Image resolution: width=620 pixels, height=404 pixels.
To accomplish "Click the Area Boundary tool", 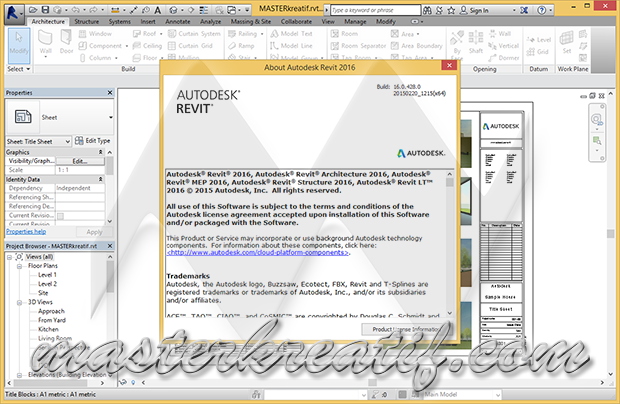I will point(417,46).
